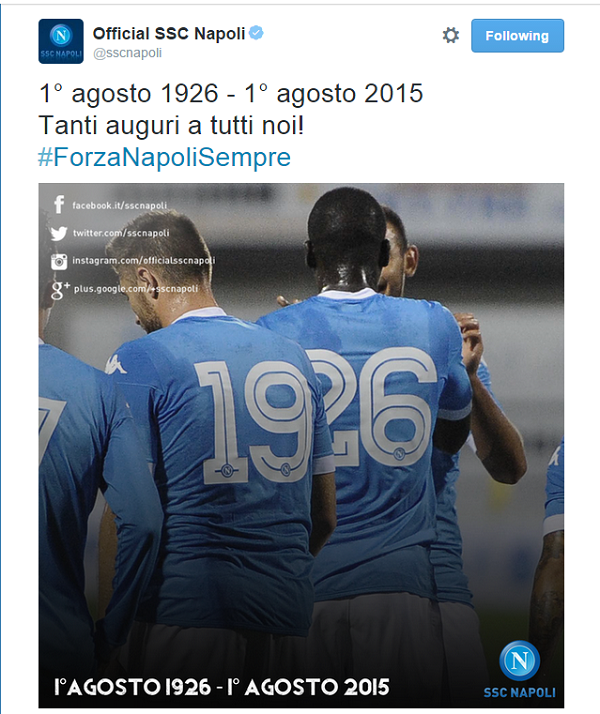Click the twitter.com/sscnapoli text in the photo
Viewport: 600px width, 714px height.
(x=121, y=233)
